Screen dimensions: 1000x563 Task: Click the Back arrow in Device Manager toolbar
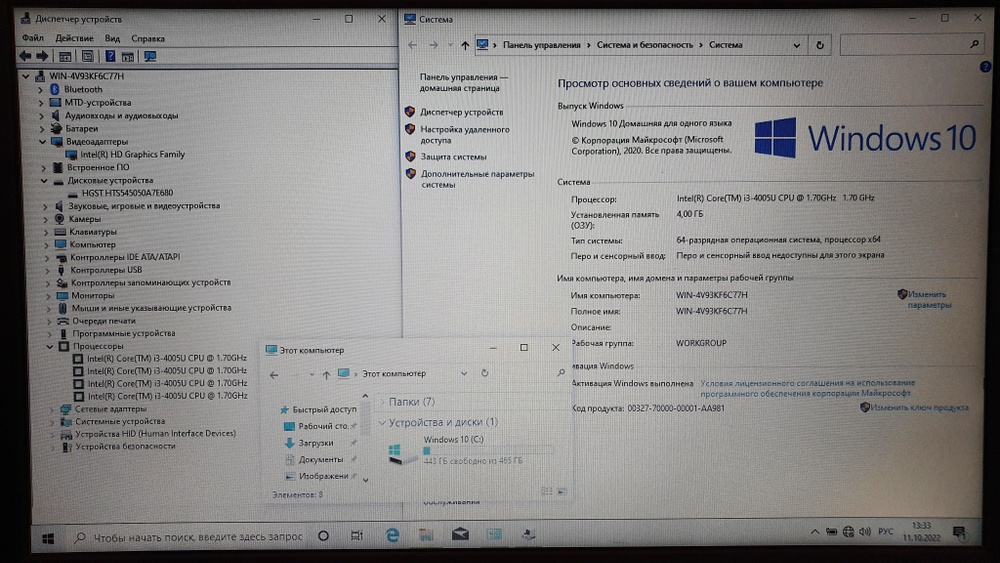pyautogui.click(x=25, y=56)
